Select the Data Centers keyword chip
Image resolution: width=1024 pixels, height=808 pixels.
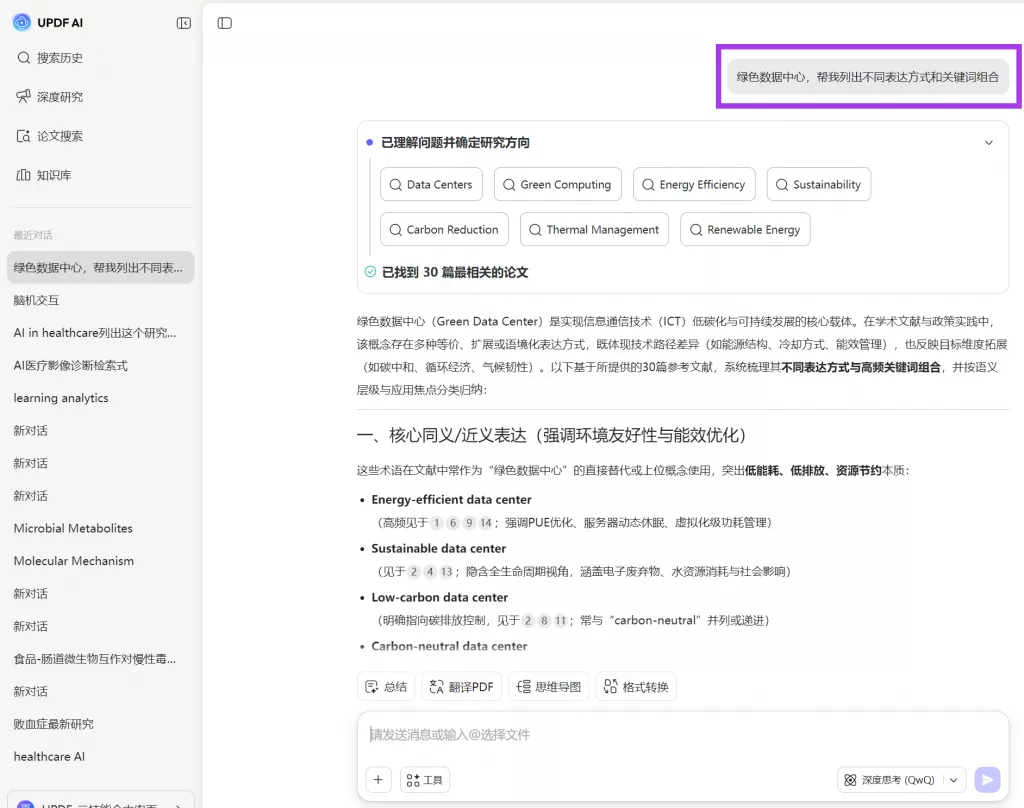(x=431, y=184)
